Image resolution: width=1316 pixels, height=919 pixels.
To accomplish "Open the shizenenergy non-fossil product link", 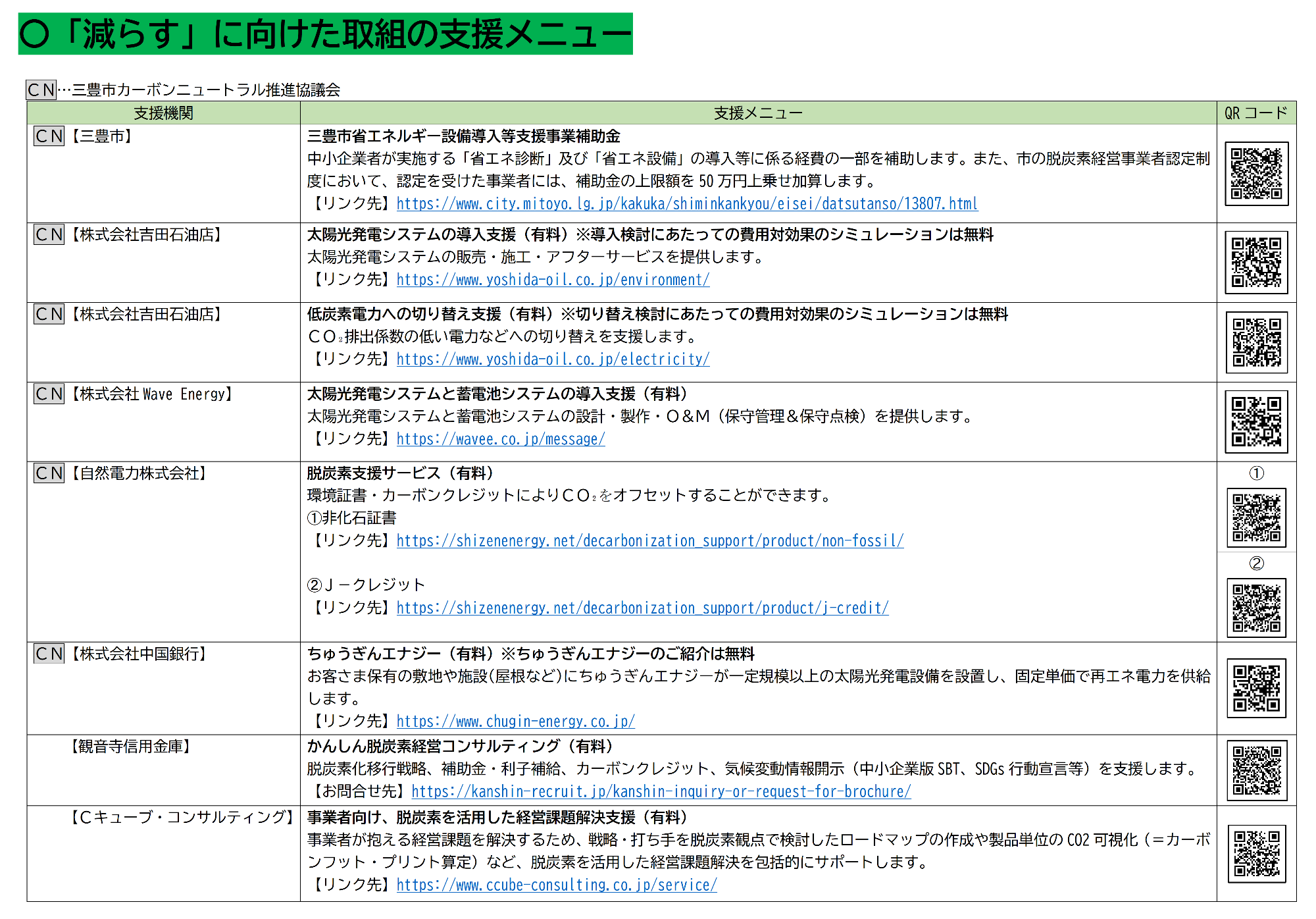I will click(x=649, y=542).
